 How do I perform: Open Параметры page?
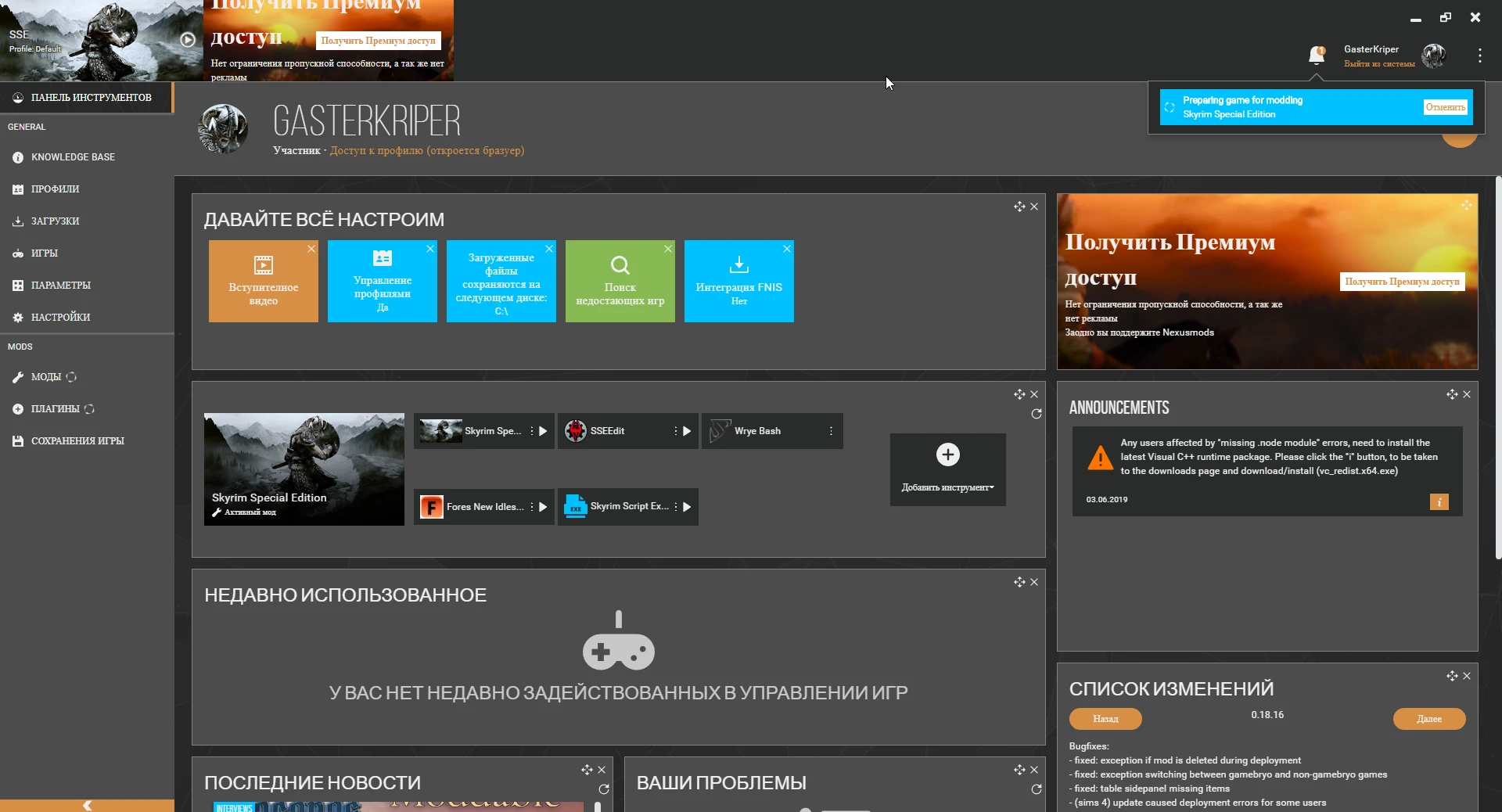click(x=87, y=286)
